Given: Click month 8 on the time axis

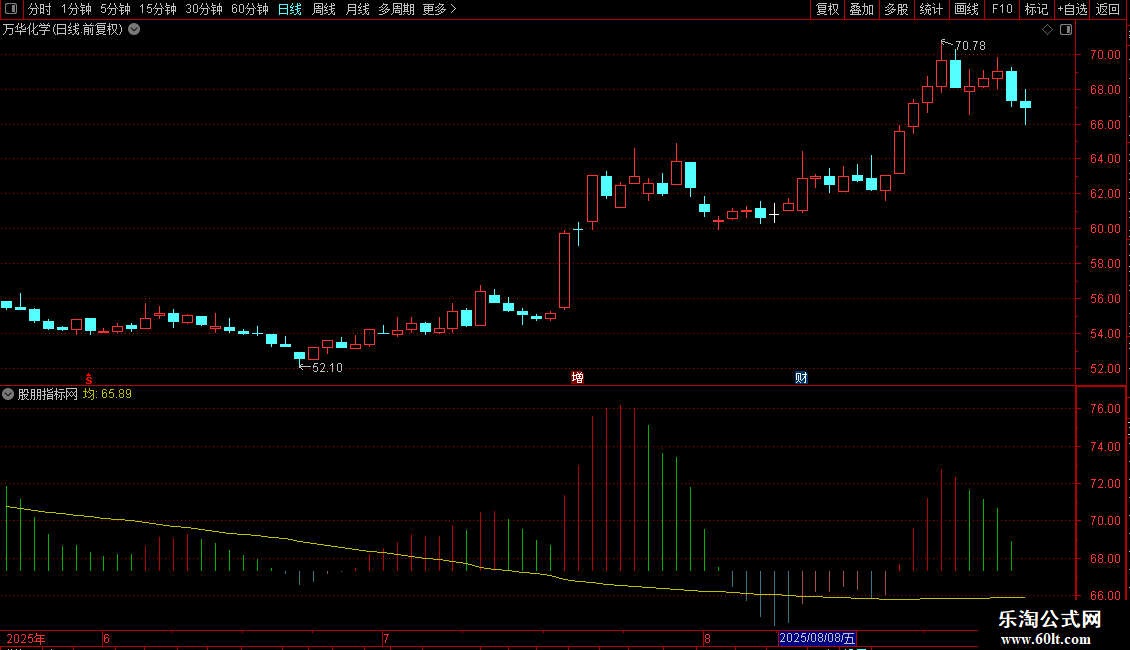Looking at the screenshot, I should tap(707, 638).
